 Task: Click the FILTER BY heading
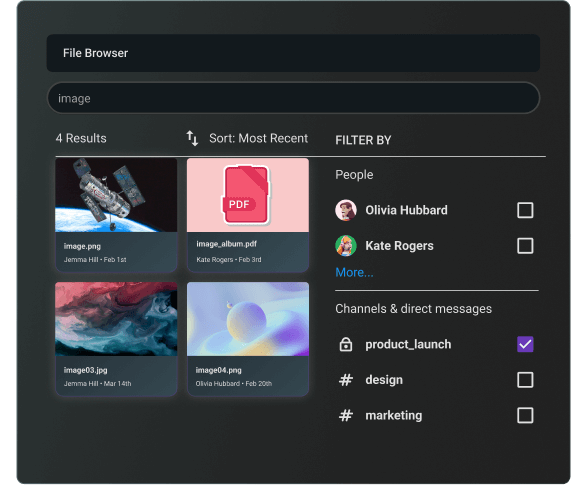click(x=363, y=140)
